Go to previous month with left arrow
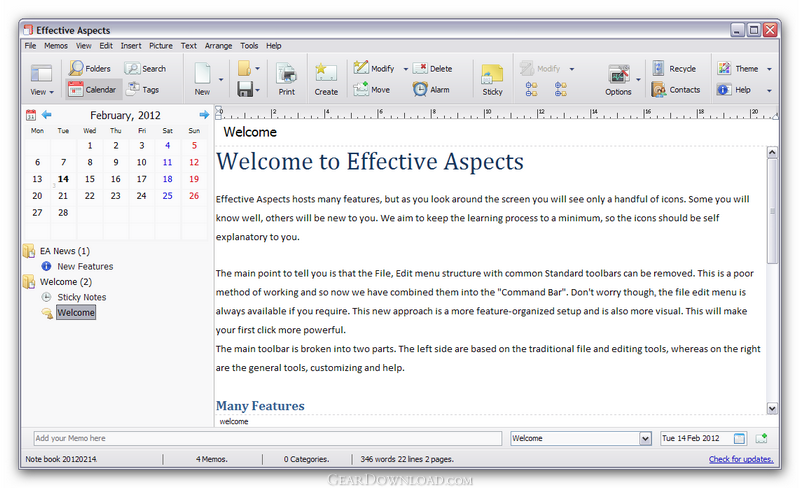The height and width of the screenshot is (488, 800). (x=46, y=114)
